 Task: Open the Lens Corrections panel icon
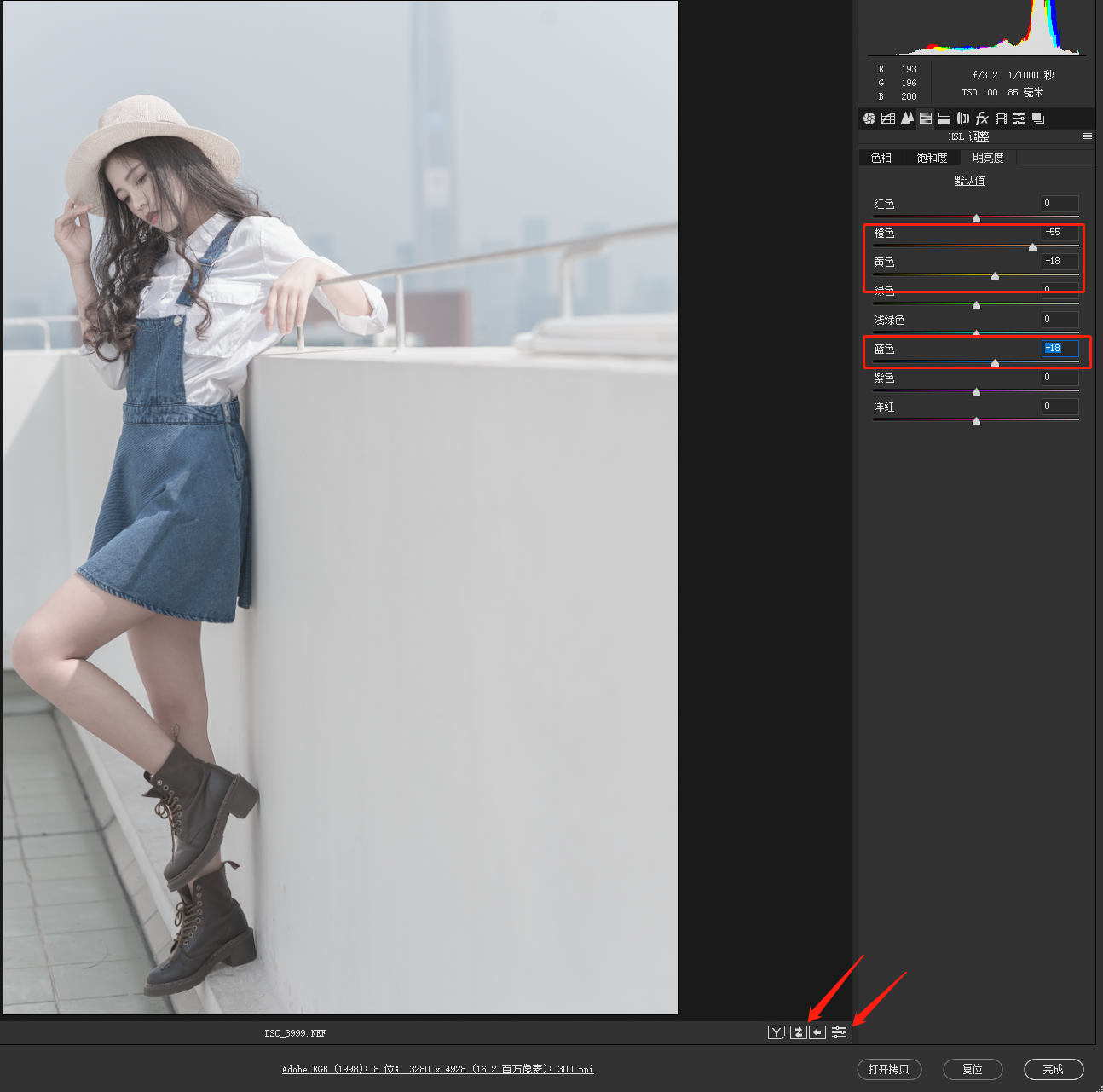(x=963, y=118)
